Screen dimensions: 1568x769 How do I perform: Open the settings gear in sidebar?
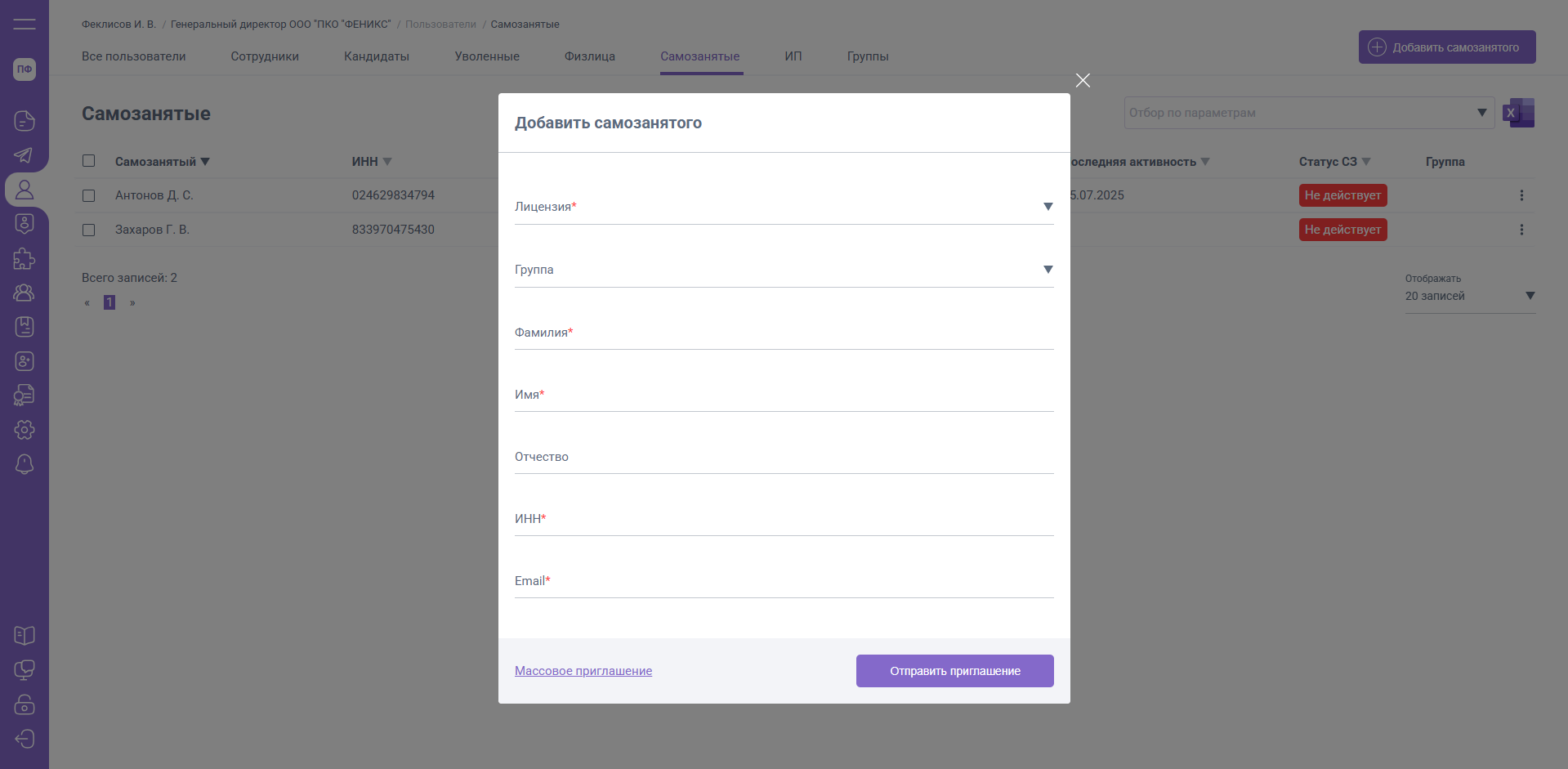pos(25,430)
